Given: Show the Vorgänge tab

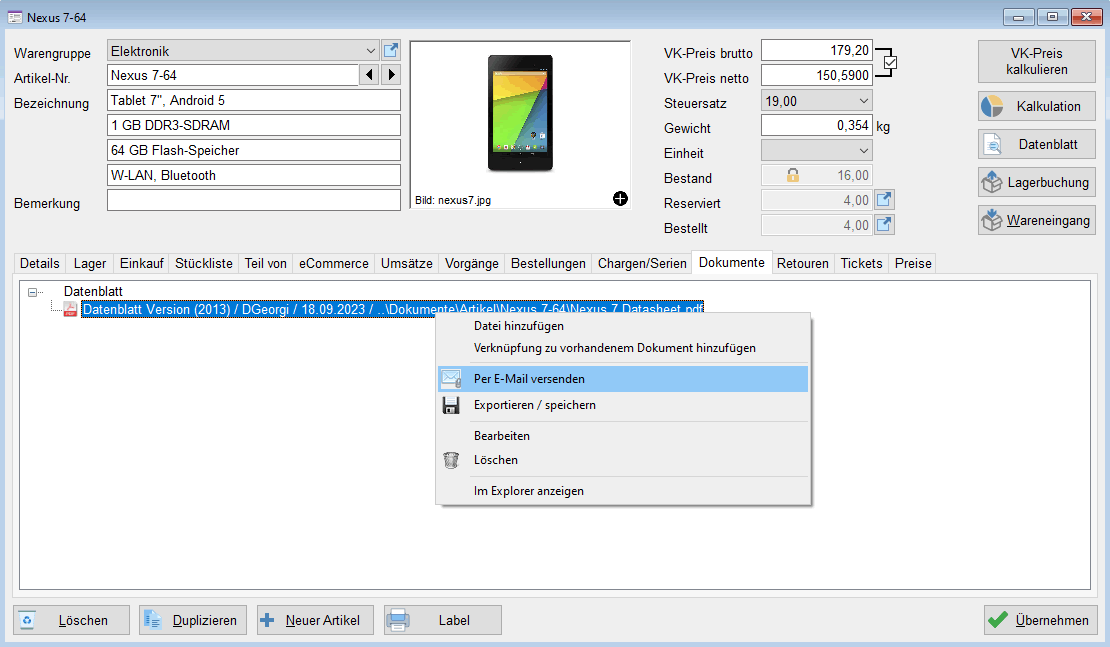Looking at the screenshot, I should tap(471, 263).
